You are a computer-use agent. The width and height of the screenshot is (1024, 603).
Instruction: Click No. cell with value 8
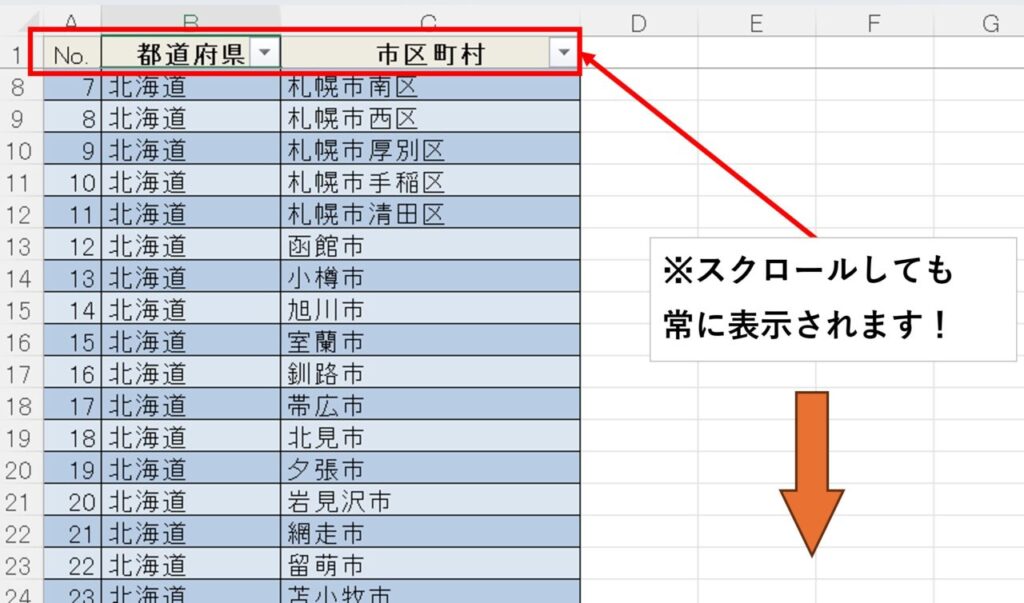(x=72, y=118)
